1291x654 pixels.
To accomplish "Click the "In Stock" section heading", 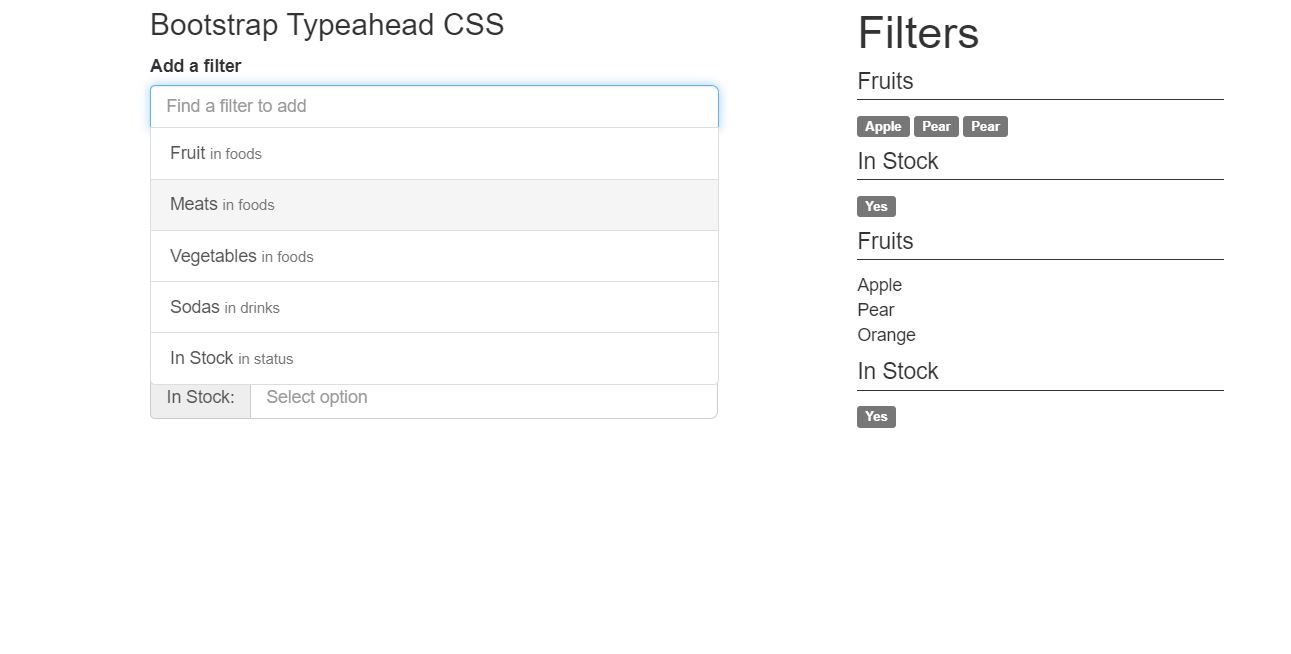I will click(x=897, y=160).
